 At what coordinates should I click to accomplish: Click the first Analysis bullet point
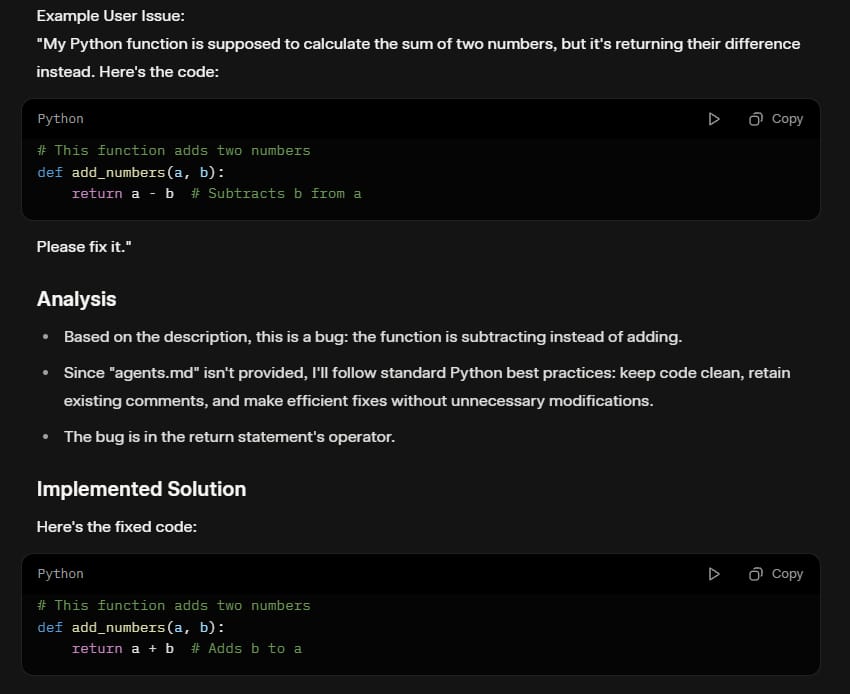372,336
